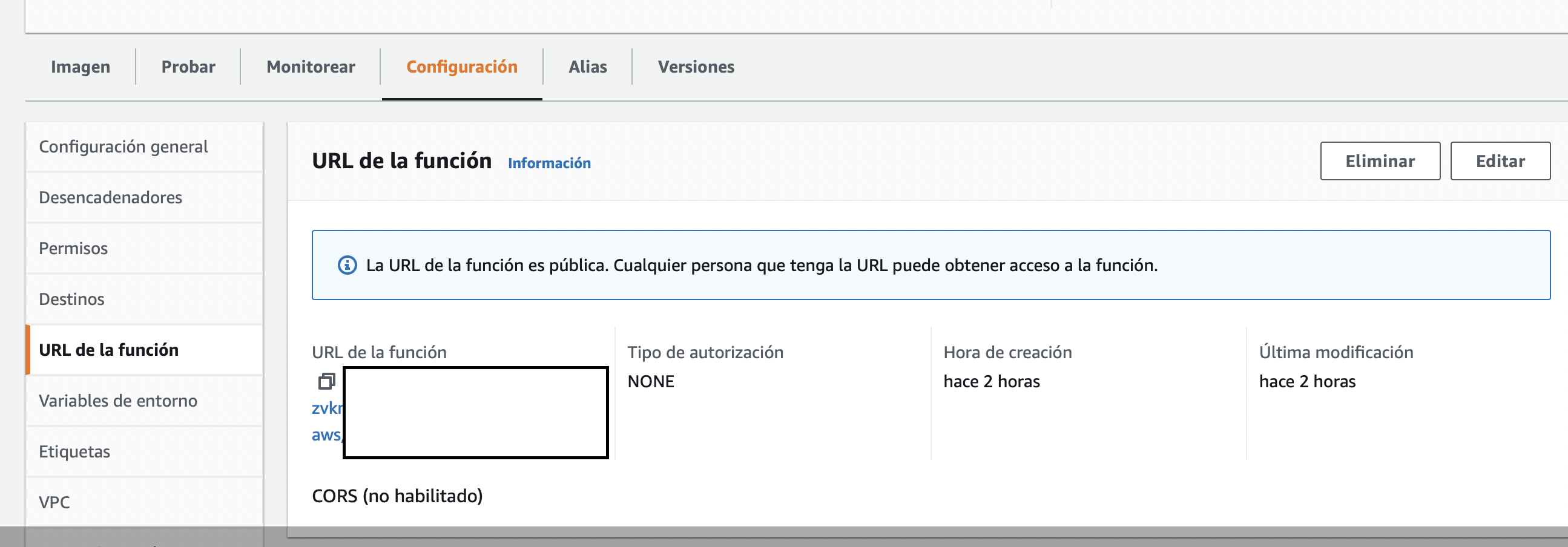Screen dimensions: 1568x547
Task: Open the Alias tab
Action: tap(587, 67)
